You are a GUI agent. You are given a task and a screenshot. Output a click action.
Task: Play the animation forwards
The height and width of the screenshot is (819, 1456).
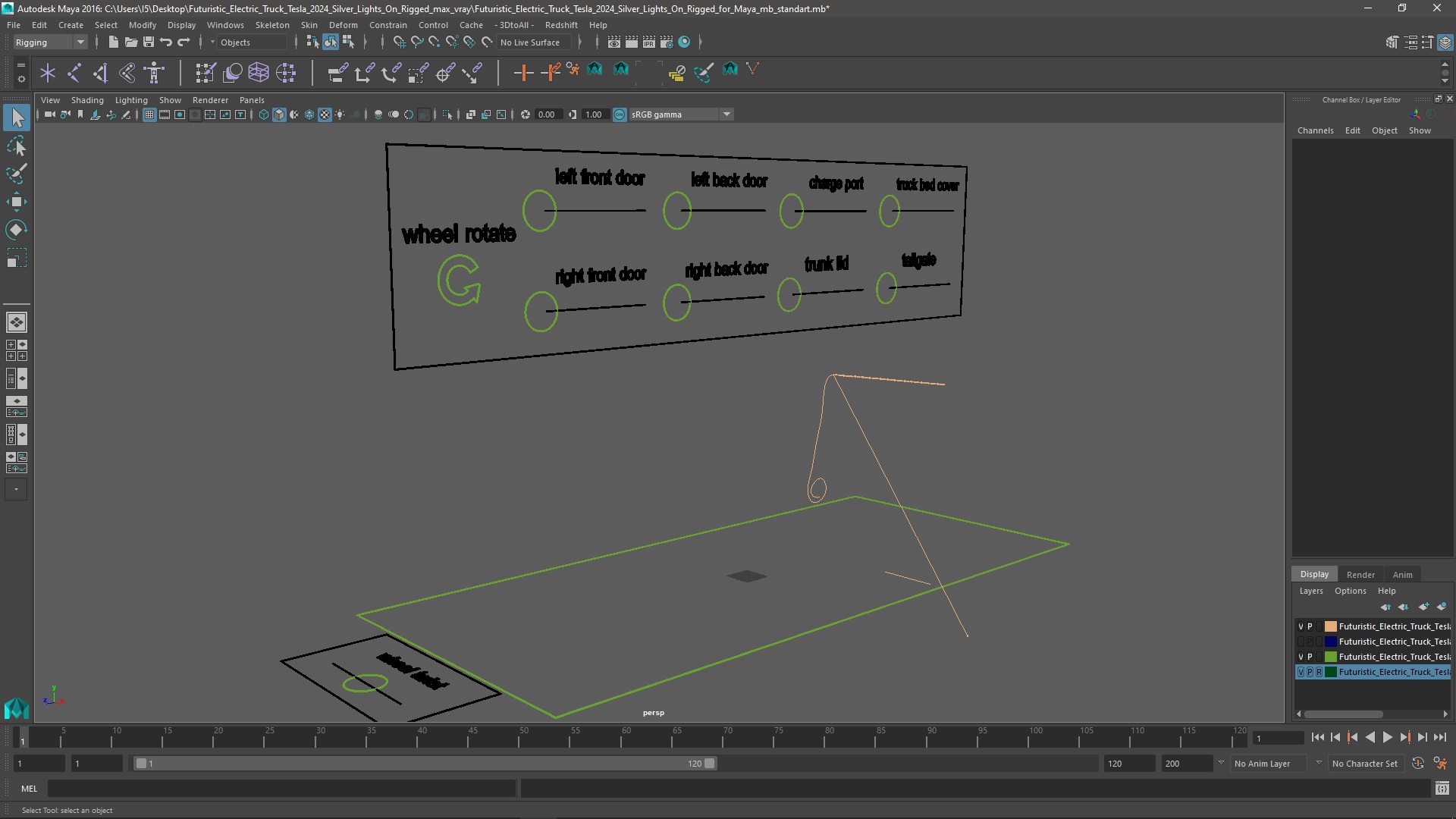[1387, 737]
